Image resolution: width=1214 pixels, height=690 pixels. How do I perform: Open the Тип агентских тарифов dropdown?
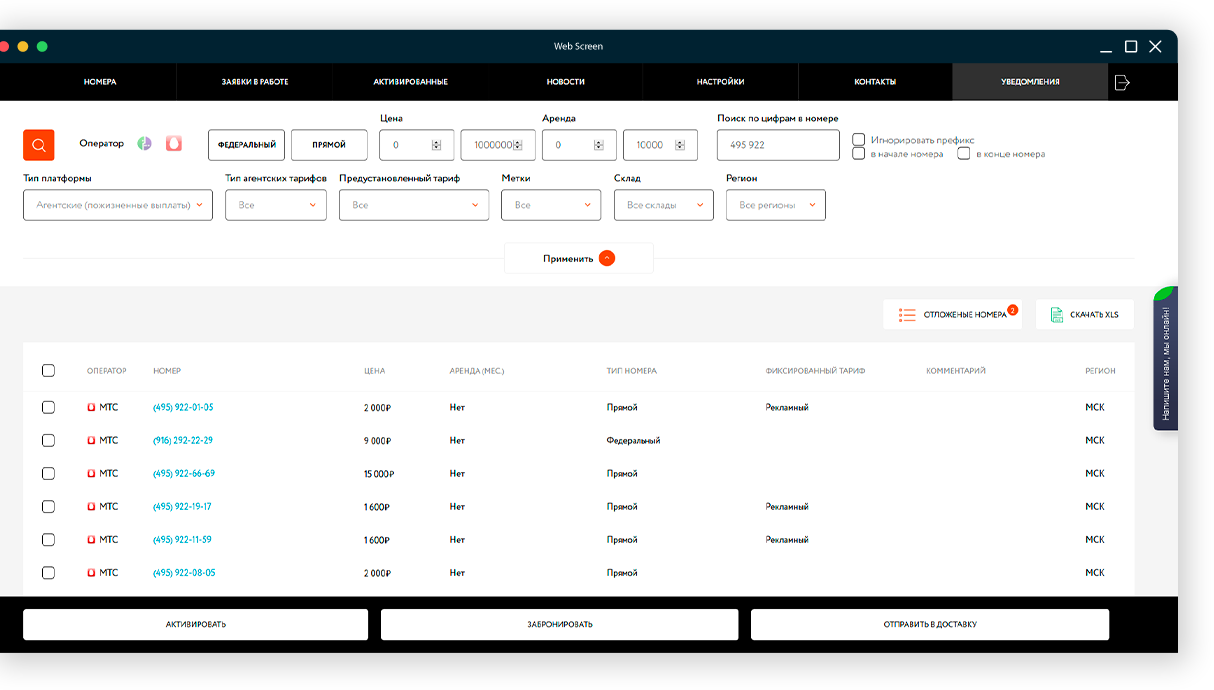pos(276,205)
